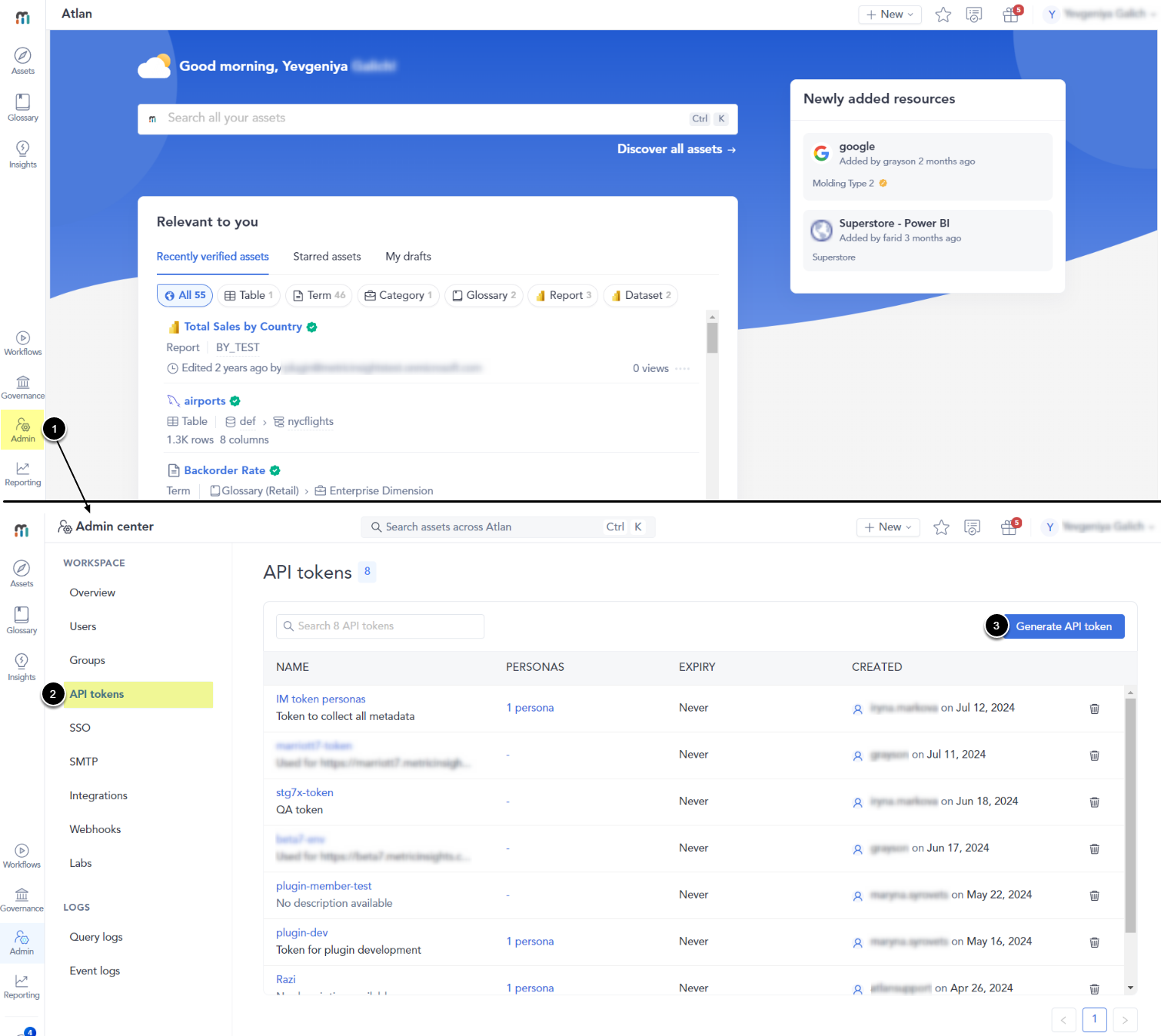
Task: Expand the New dropdown in the Admin center
Action: tap(888, 527)
